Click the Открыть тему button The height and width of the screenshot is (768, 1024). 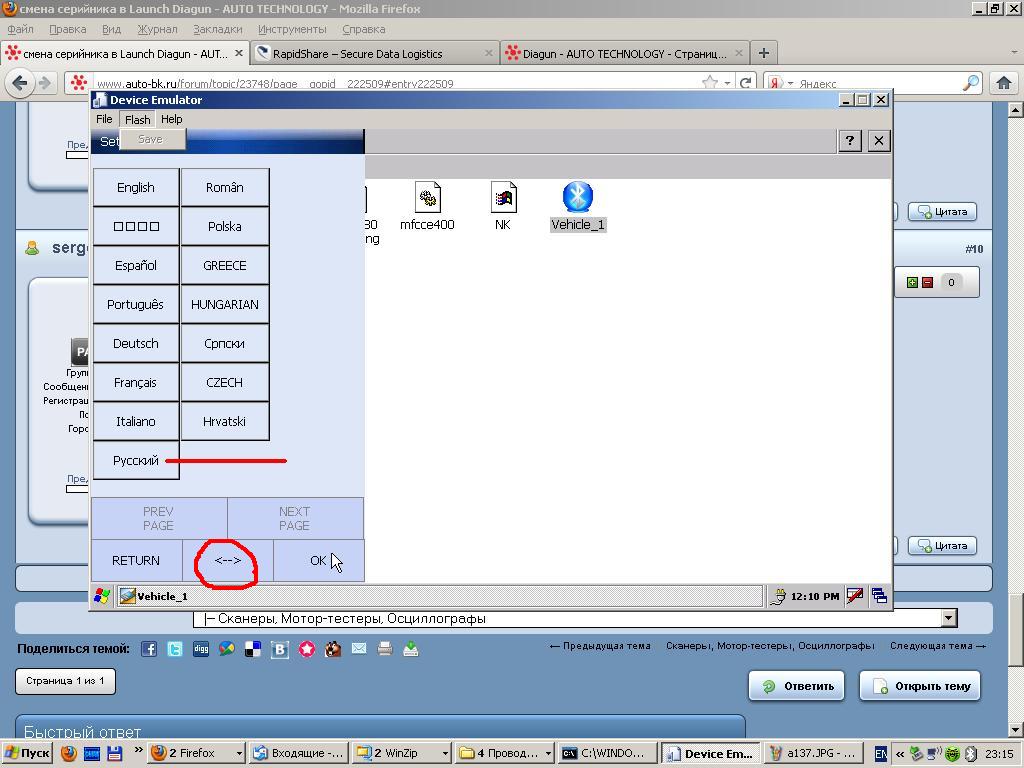tap(920, 686)
